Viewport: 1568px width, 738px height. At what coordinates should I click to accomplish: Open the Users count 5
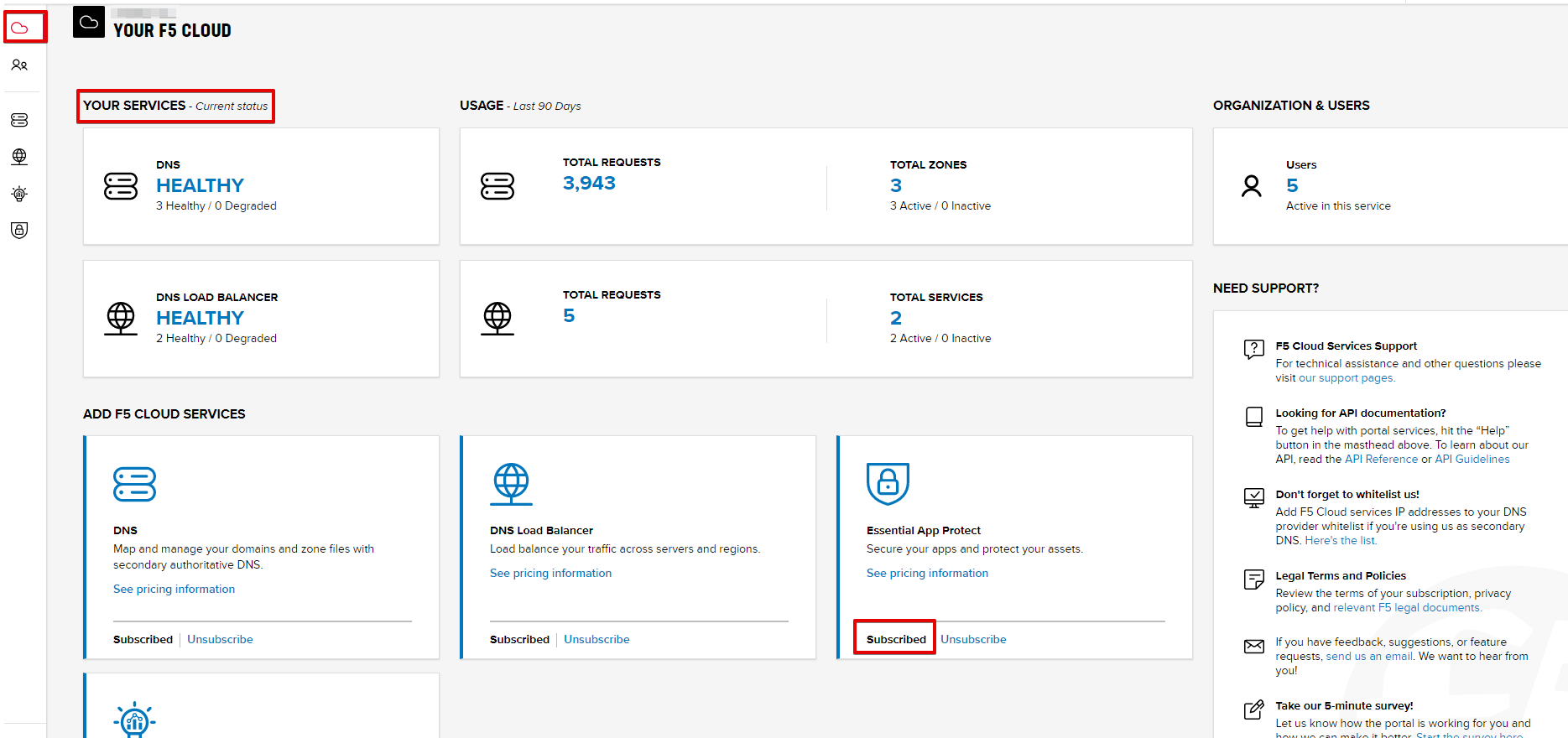point(1292,185)
